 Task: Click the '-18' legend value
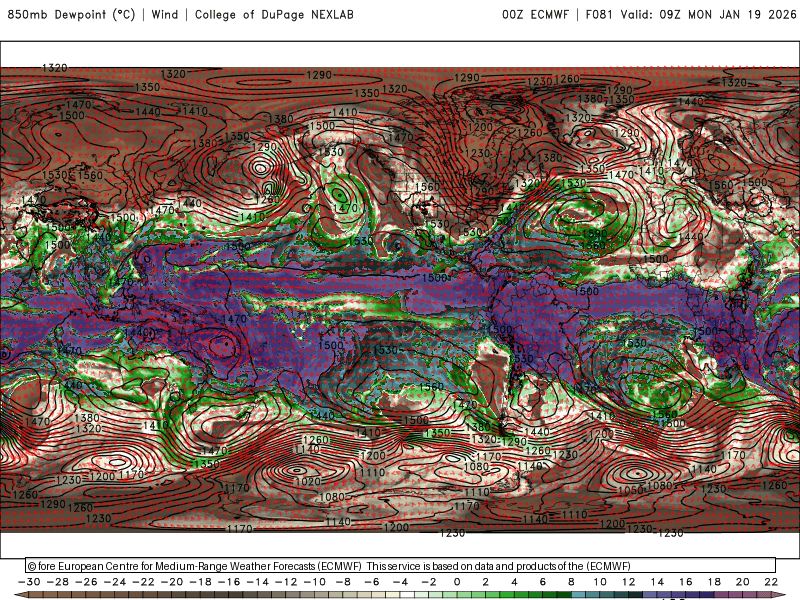[x=201, y=582]
